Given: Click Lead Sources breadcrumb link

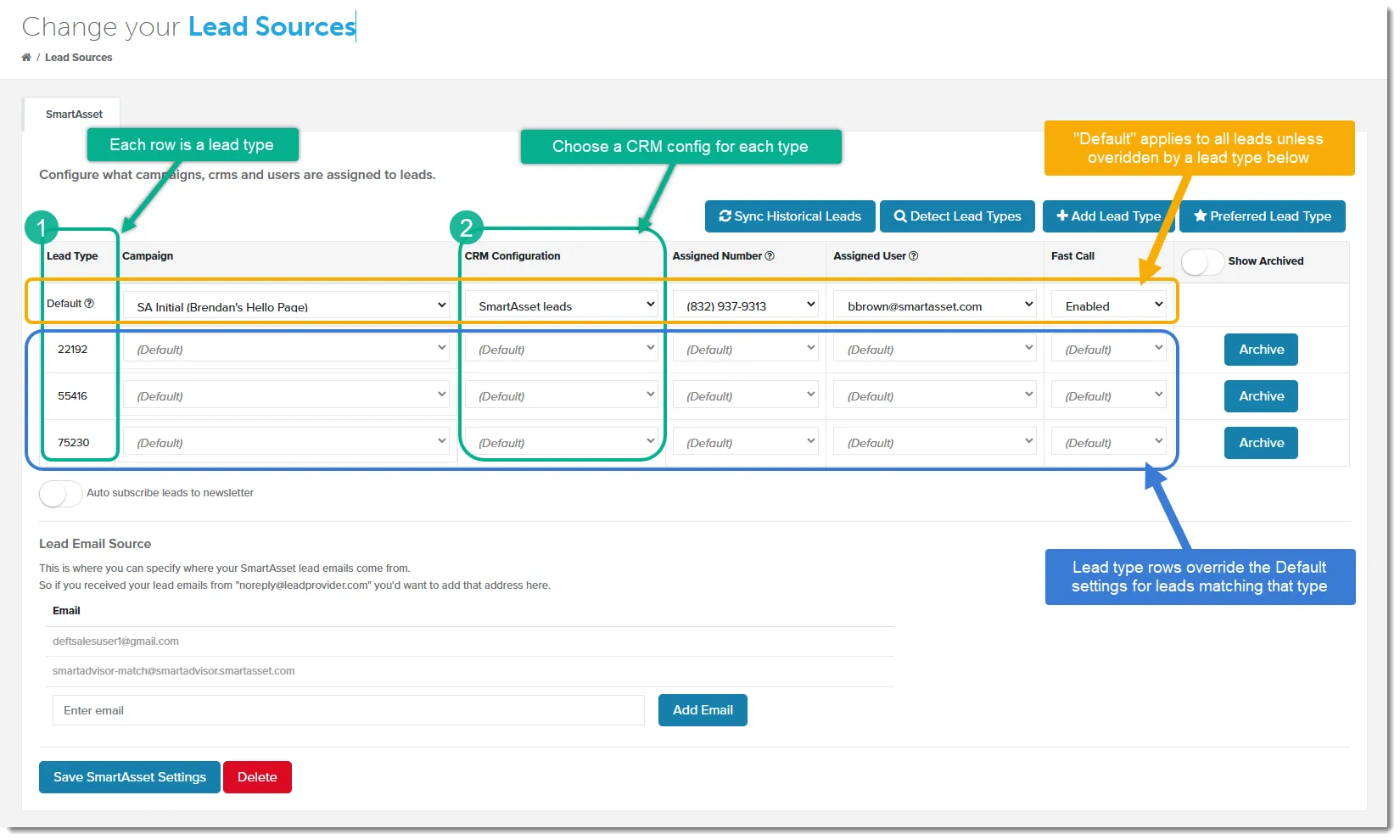Looking at the screenshot, I should (78, 58).
